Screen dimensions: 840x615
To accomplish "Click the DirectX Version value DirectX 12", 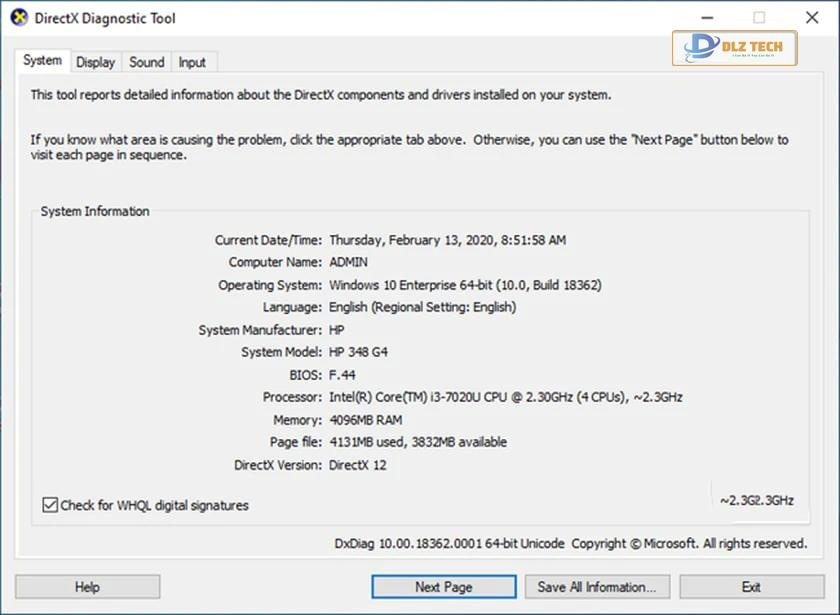I will pyautogui.click(x=357, y=465).
